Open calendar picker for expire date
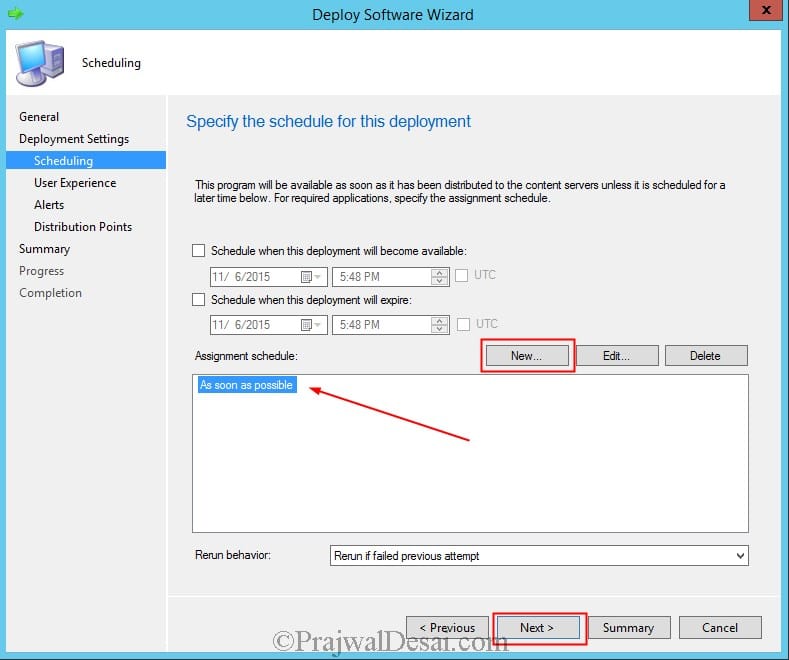 point(310,325)
